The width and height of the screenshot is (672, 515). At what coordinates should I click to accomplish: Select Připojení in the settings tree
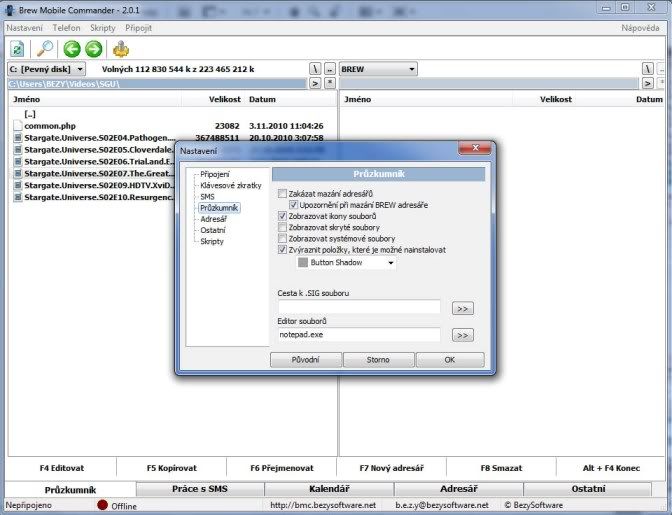(215, 174)
